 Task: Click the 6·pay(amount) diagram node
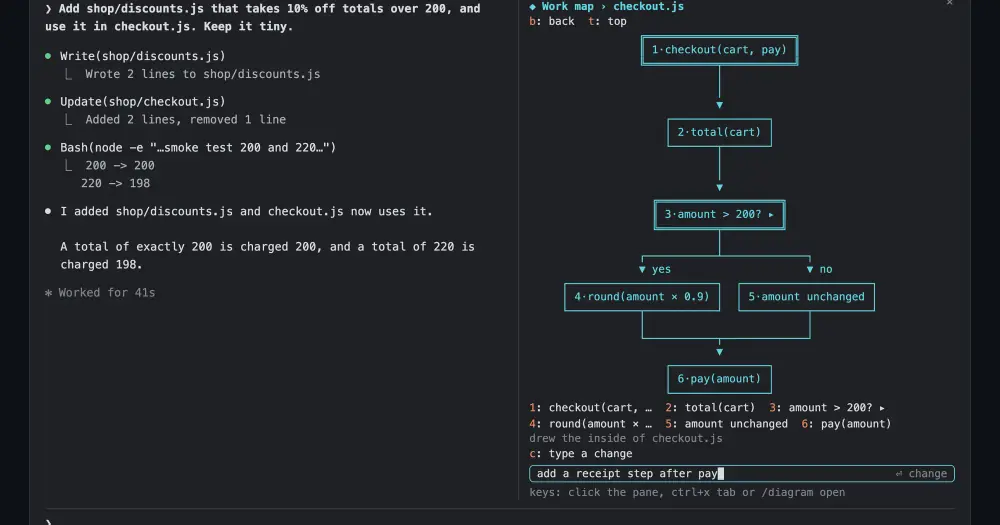tap(719, 379)
